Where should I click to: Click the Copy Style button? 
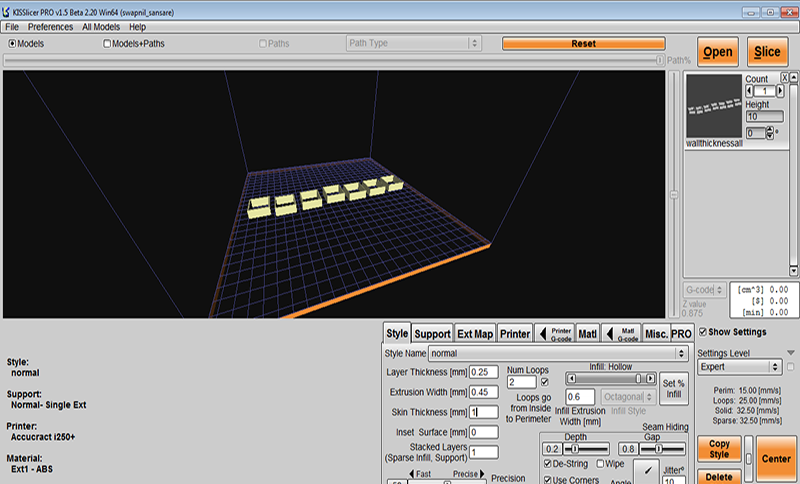tap(719, 449)
